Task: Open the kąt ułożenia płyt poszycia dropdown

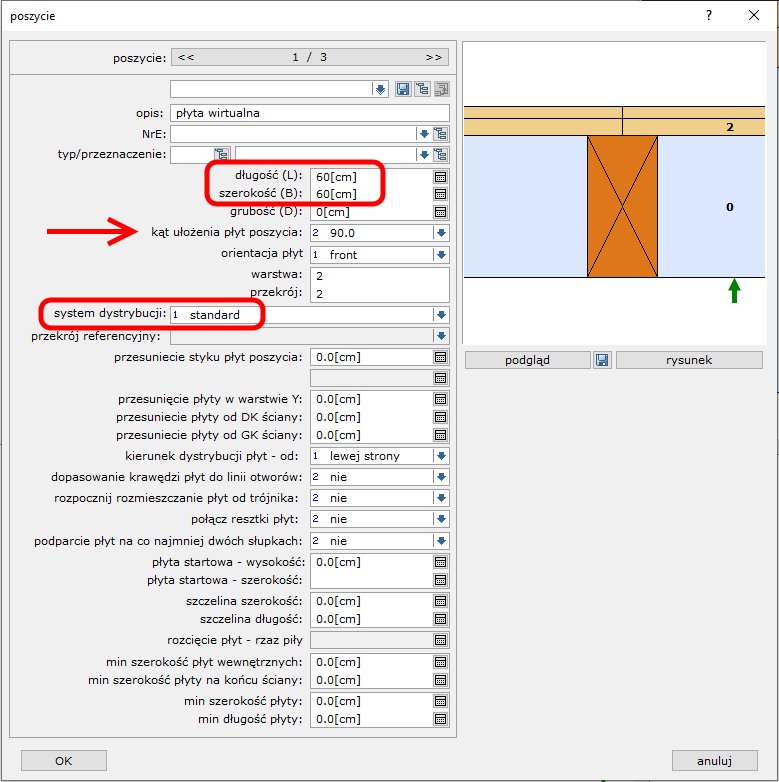Action: point(440,233)
